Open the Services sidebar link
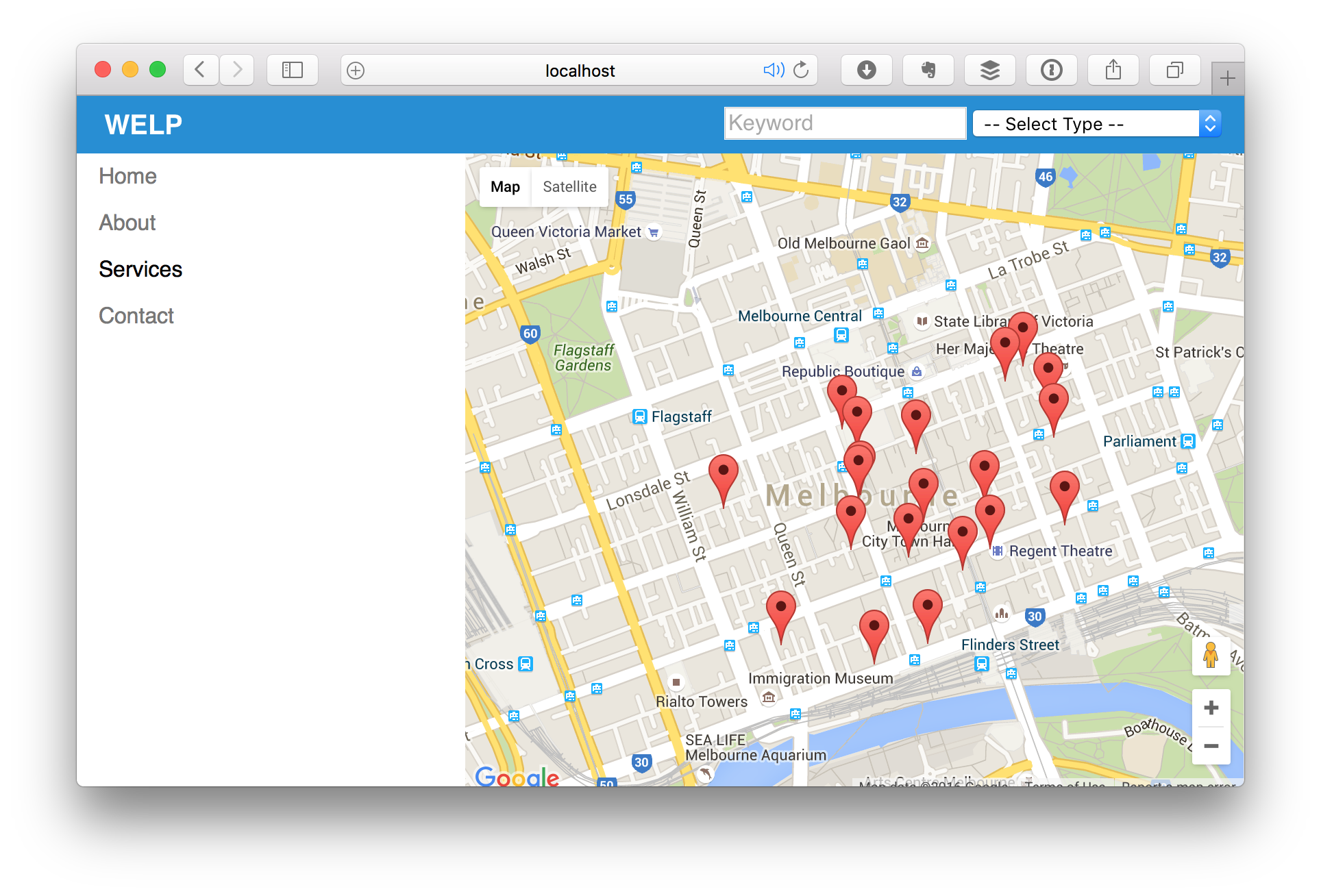This screenshot has width=1321, height=896. click(140, 269)
